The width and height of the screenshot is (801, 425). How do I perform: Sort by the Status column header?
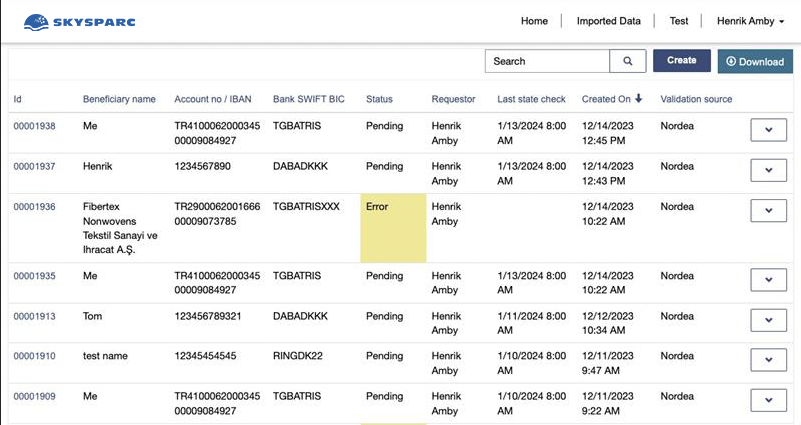pyautogui.click(x=379, y=99)
